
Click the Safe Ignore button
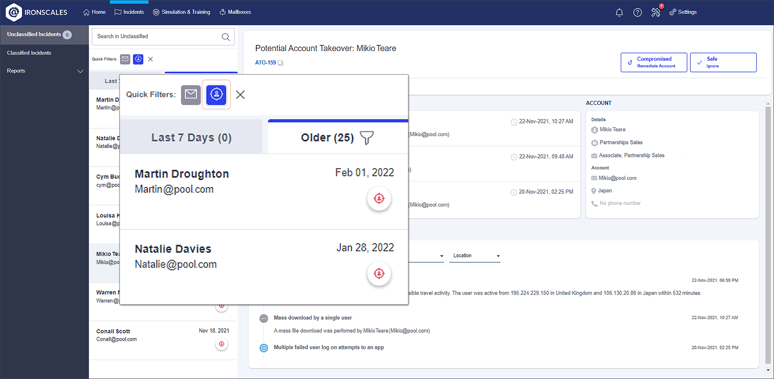coord(723,62)
